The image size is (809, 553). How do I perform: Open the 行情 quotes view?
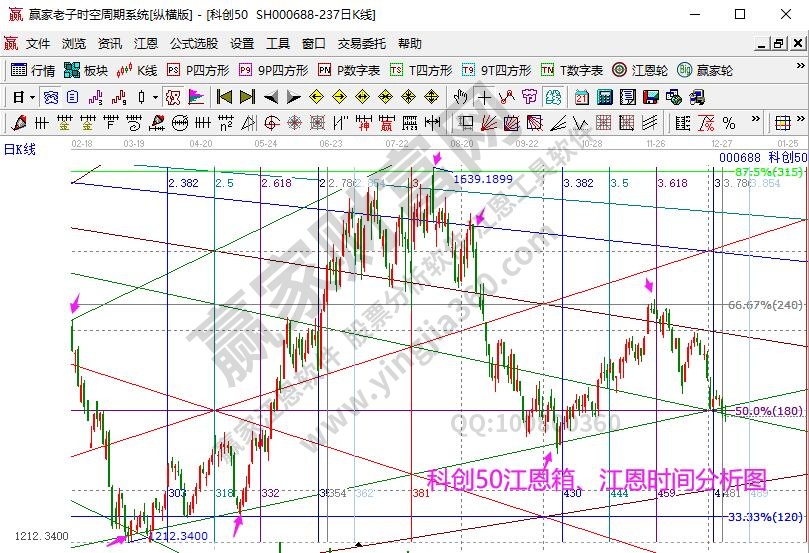[34, 70]
